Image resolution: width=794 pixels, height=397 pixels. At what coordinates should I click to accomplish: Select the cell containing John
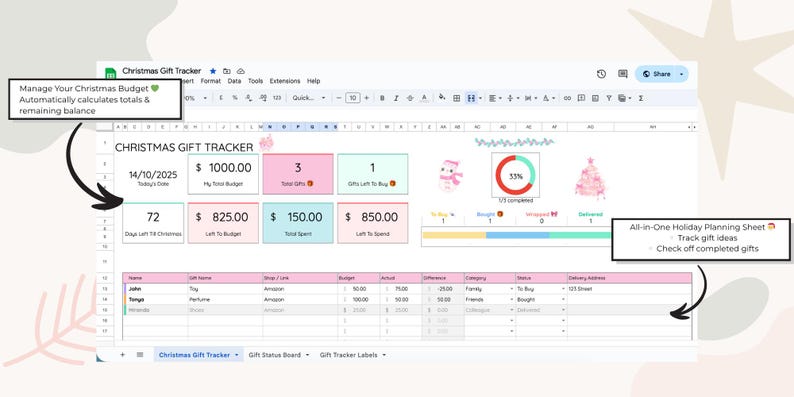coord(156,289)
